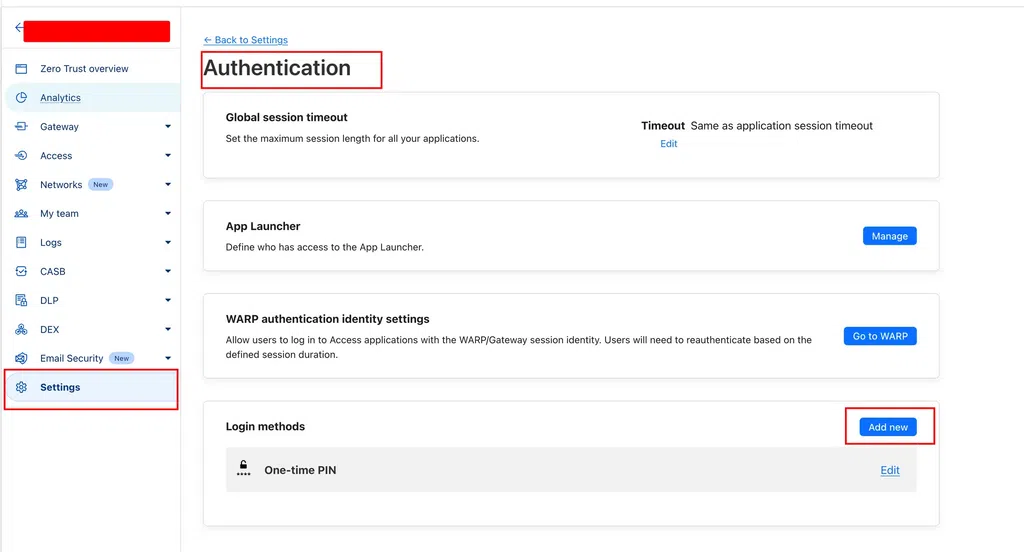
Task: Click the DEX sidebar icon
Action: click(x=22, y=329)
